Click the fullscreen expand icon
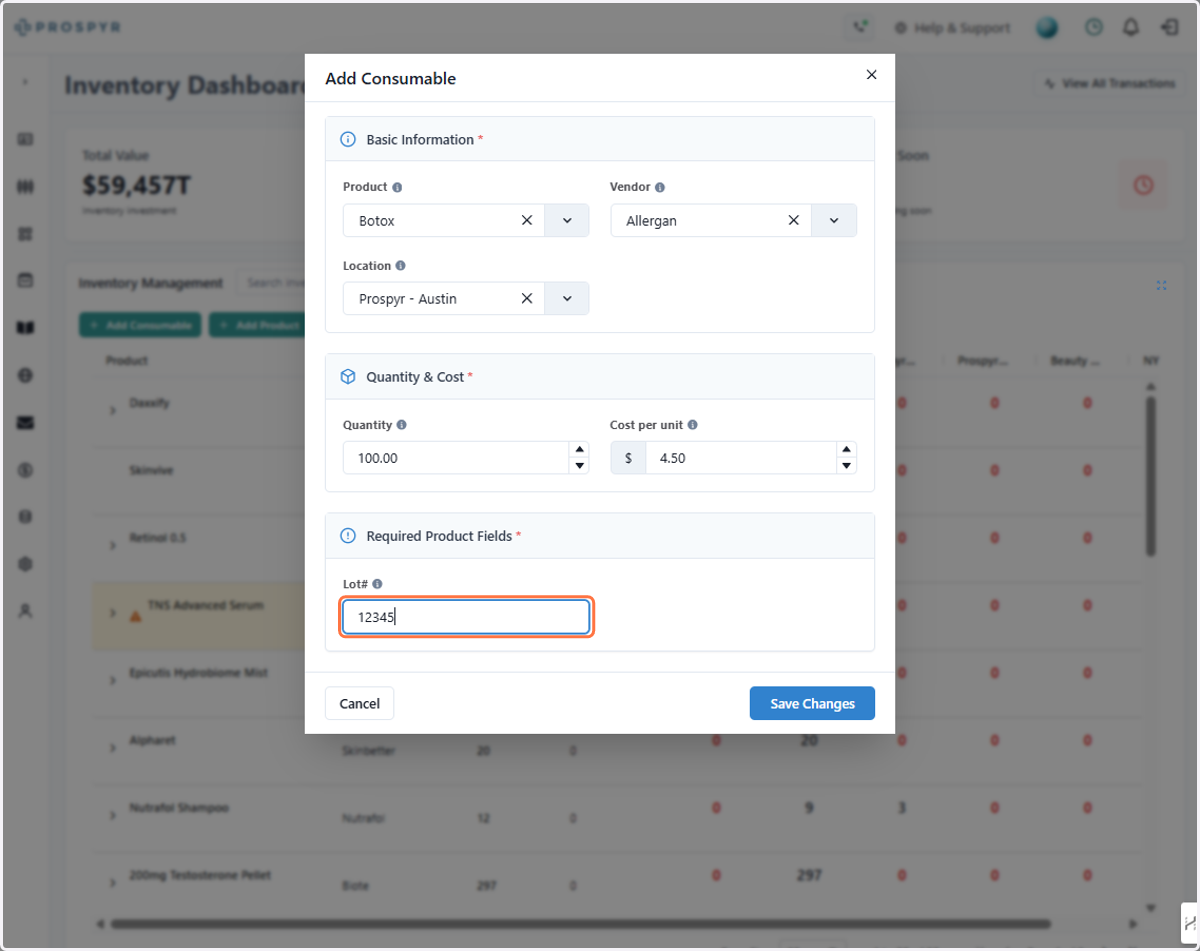Screen dimensions: 1200x951 pyautogui.click(x=1161, y=285)
